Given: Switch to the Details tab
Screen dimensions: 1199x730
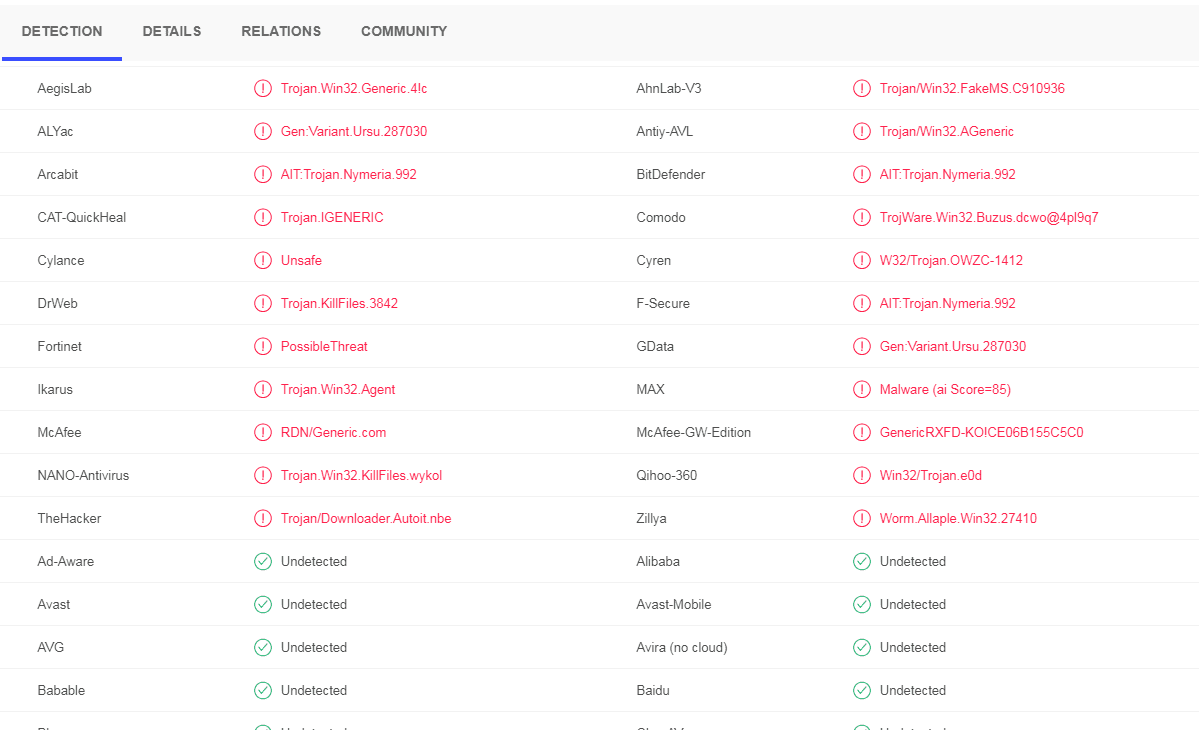Looking at the screenshot, I should coord(172,31).
